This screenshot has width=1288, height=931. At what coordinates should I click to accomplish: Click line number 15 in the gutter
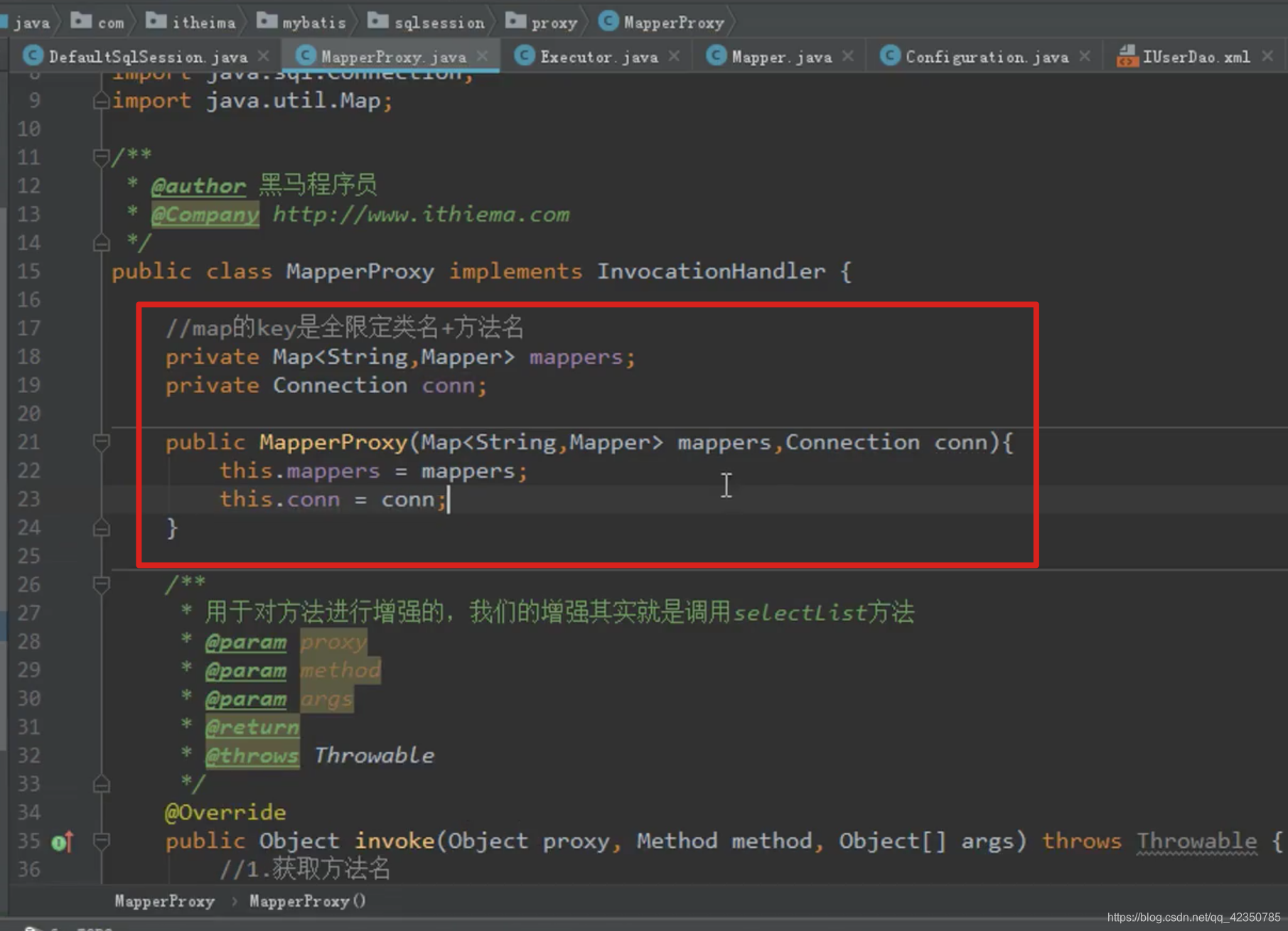(x=28, y=271)
